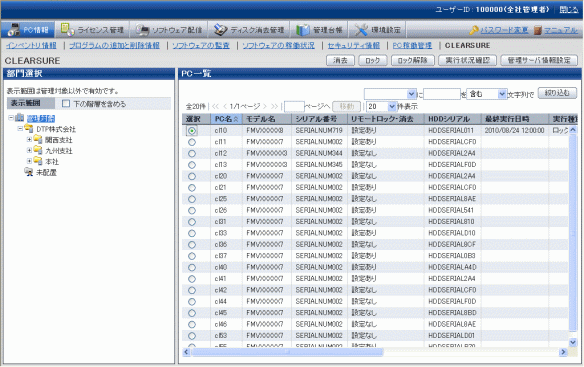This screenshot has height=367, width=584.
Task: Open the filter column dropdown
Action: point(390,94)
